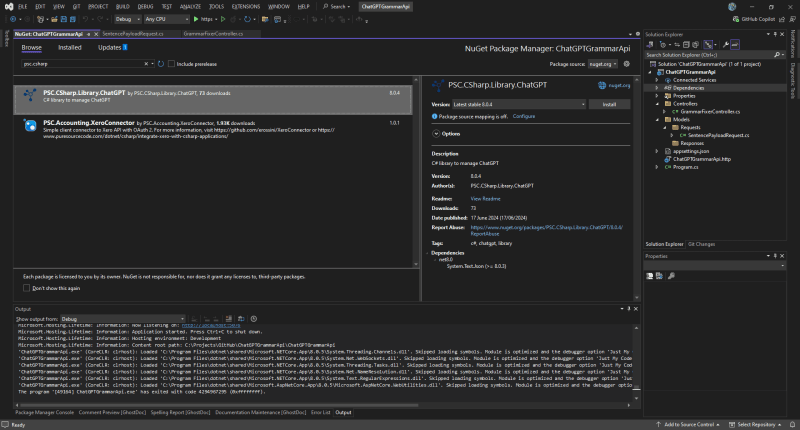The height and width of the screenshot is (430, 800).
Task: Open the Debug configuration dropdown
Action: [128, 19]
